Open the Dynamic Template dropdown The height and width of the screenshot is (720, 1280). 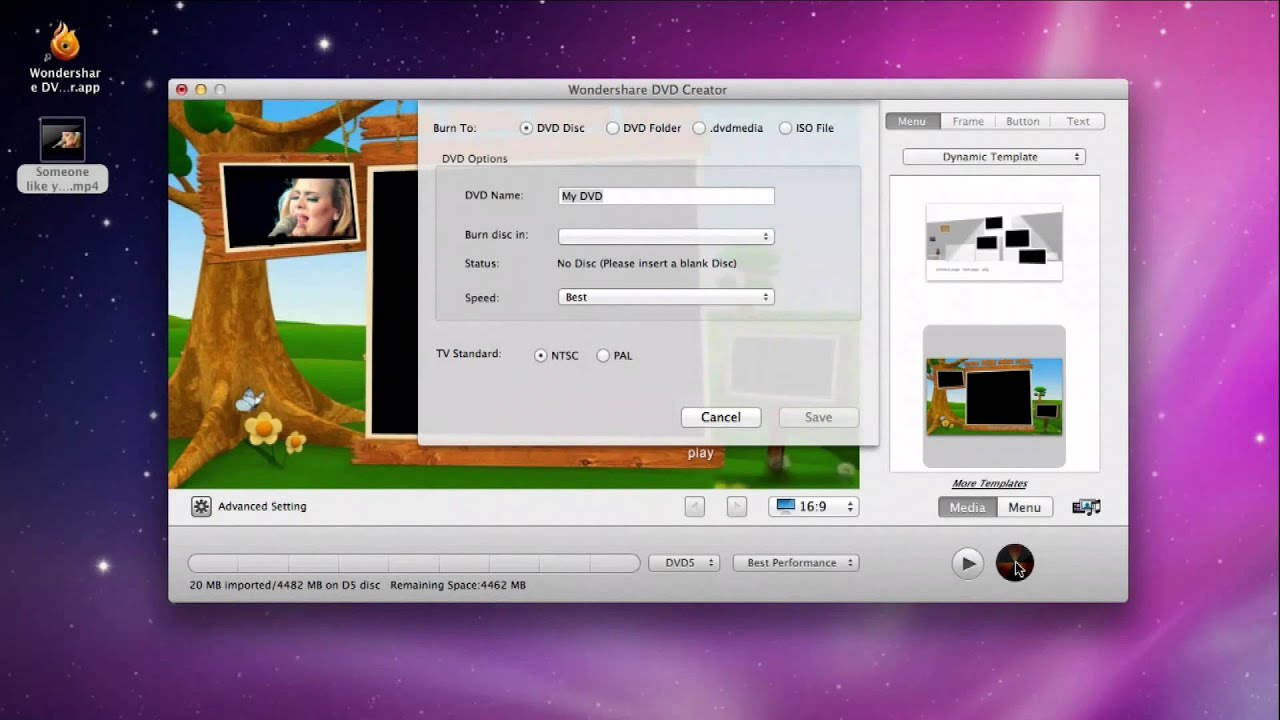994,157
